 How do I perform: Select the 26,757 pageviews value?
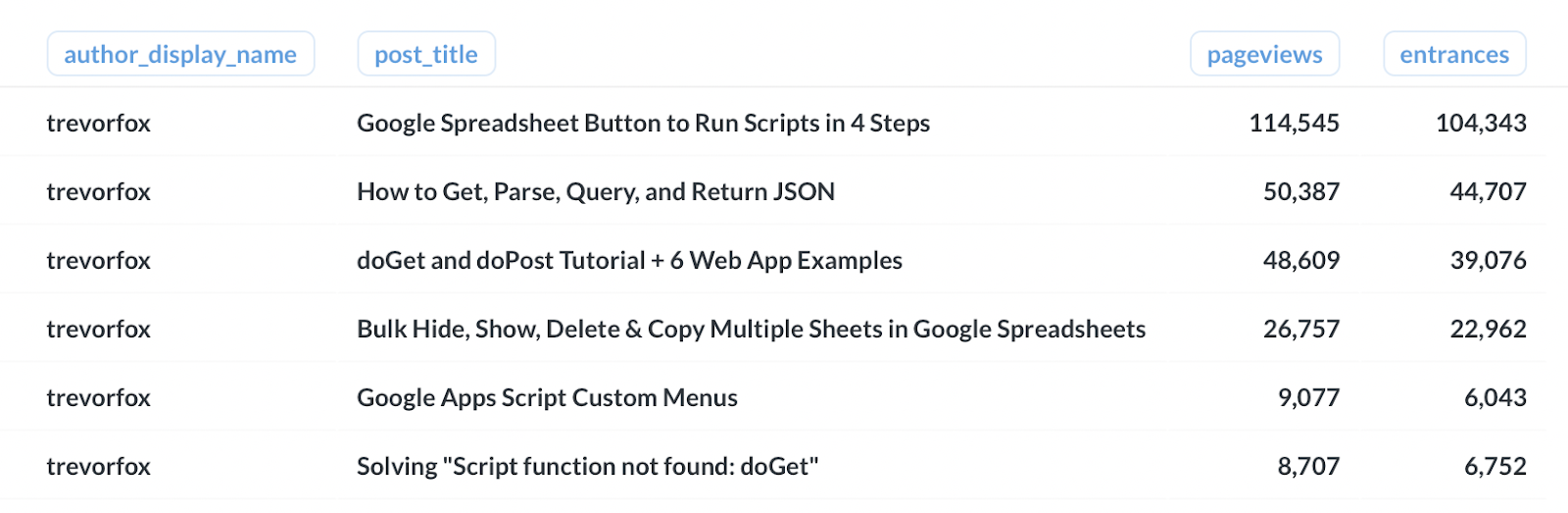[x=1300, y=330]
